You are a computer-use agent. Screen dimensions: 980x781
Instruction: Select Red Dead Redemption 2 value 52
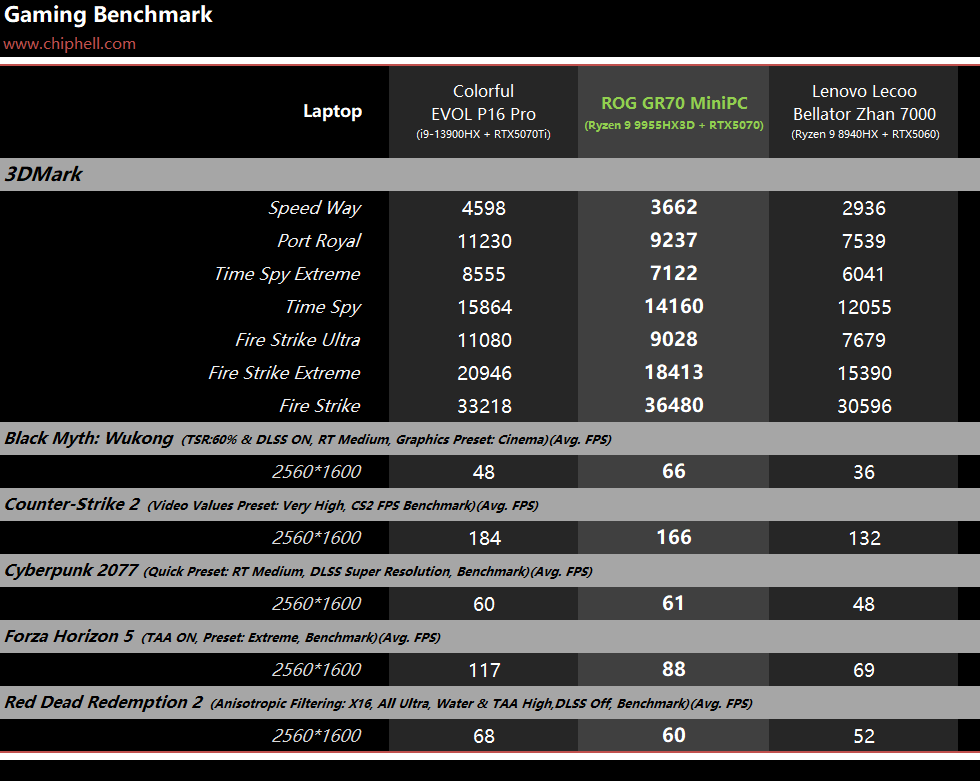click(864, 737)
